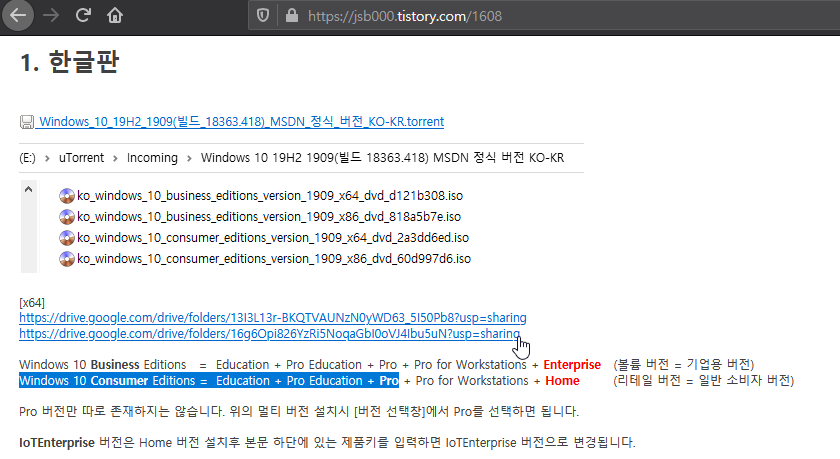This screenshot has height=459, width=840.
Task: Click the disc icon for business x86 iso
Action: (x=66, y=217)
